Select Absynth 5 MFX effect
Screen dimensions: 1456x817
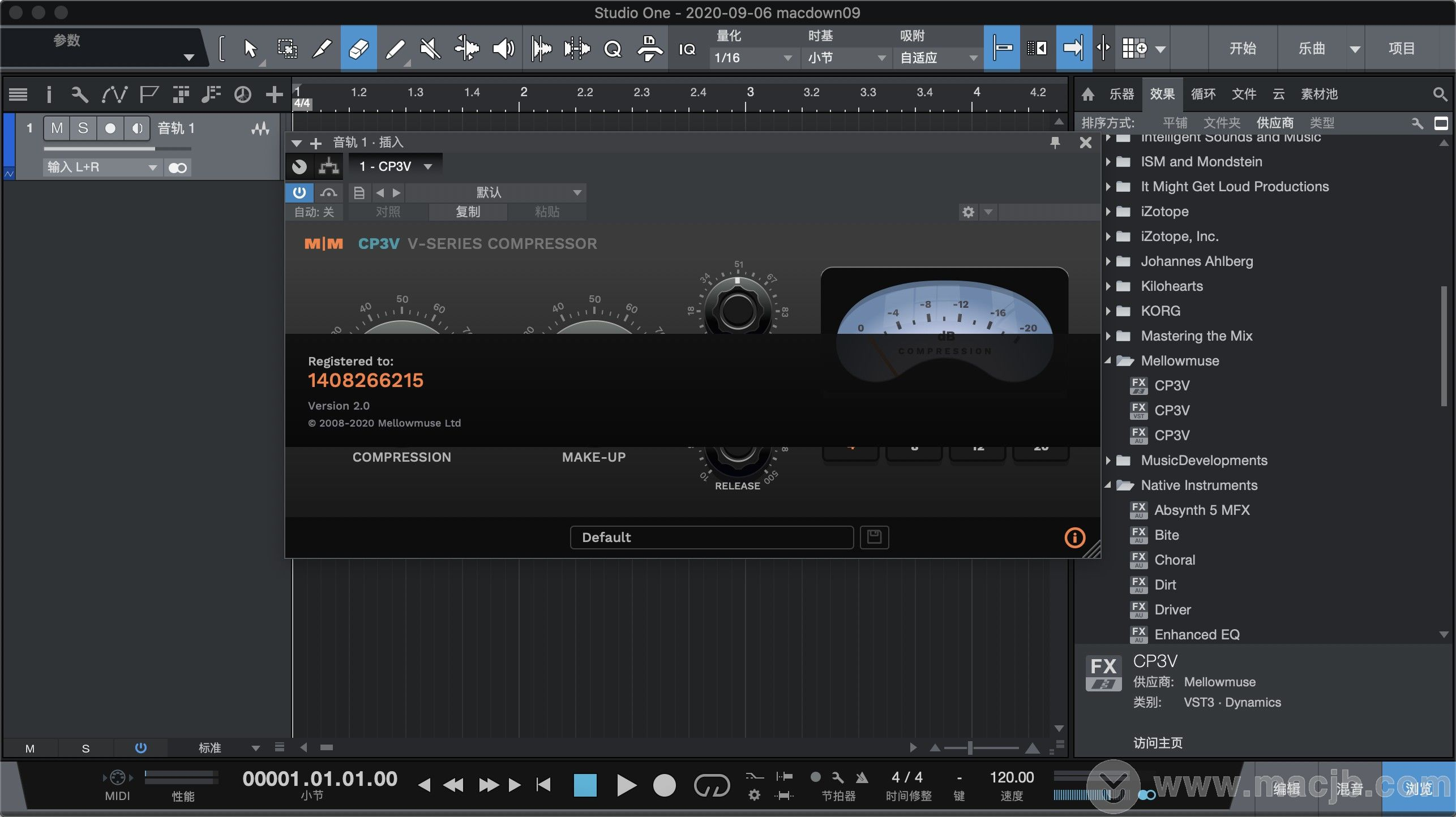1202,510
